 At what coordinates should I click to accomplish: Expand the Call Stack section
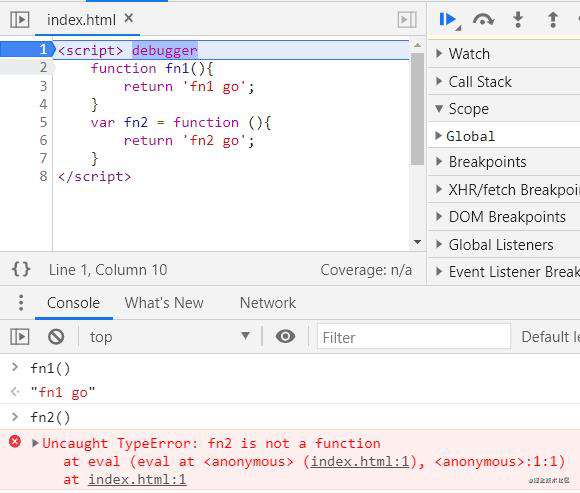tap(504, 82)
